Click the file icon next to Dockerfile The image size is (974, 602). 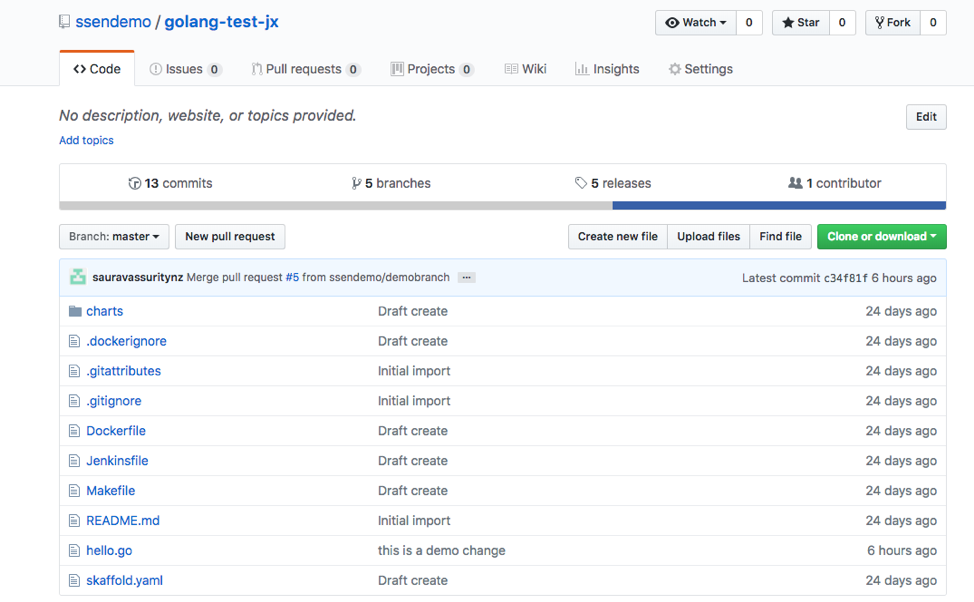click(x=75, y=431)
